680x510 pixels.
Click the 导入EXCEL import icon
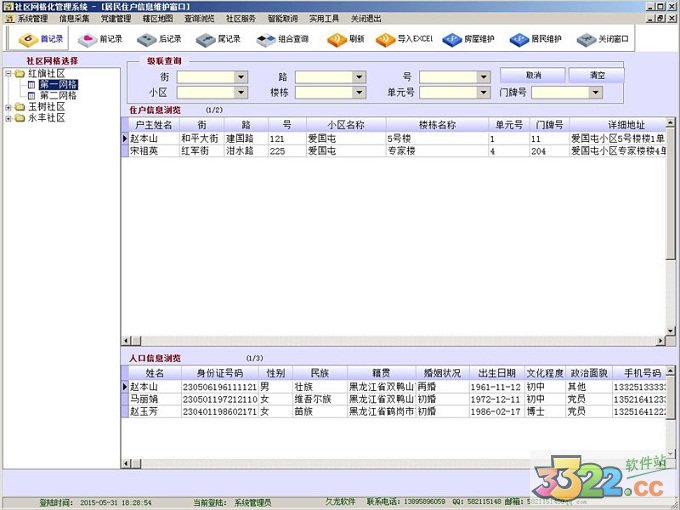[x=408, y=40]
